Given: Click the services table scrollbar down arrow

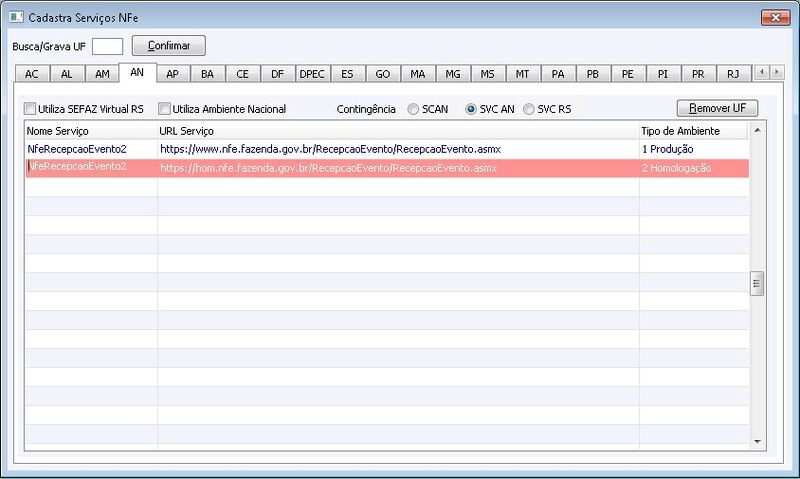Looking at the screenshot, I should (757, 442).
